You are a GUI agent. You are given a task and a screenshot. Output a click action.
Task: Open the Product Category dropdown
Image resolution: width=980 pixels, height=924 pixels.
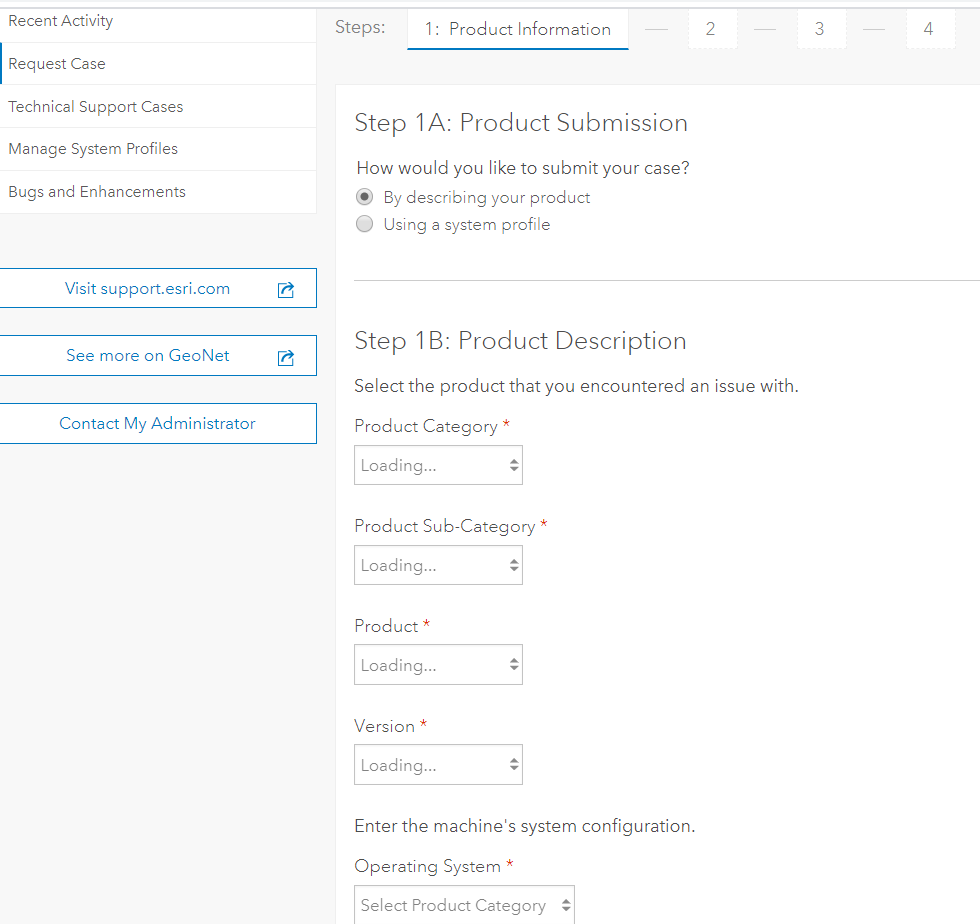tap(438, 465)
